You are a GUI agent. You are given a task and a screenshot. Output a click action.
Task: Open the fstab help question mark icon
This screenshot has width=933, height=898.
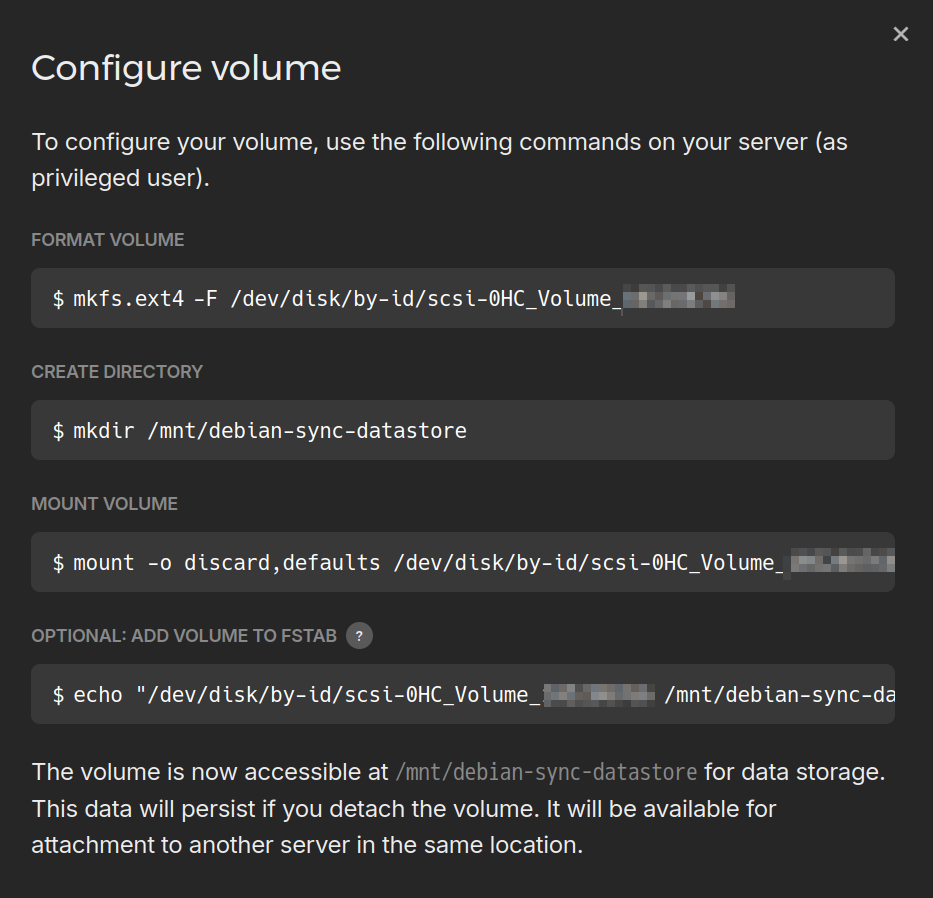[359, 636]
